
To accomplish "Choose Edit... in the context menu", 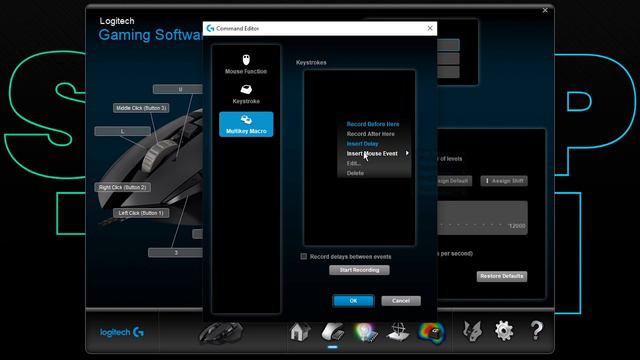I will (353, 163).
